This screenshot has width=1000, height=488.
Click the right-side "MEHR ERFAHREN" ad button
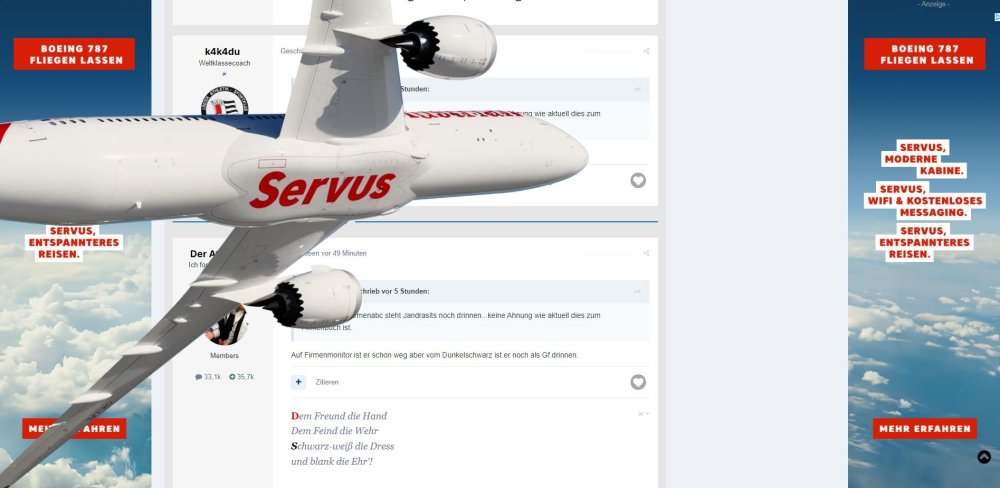925,429
